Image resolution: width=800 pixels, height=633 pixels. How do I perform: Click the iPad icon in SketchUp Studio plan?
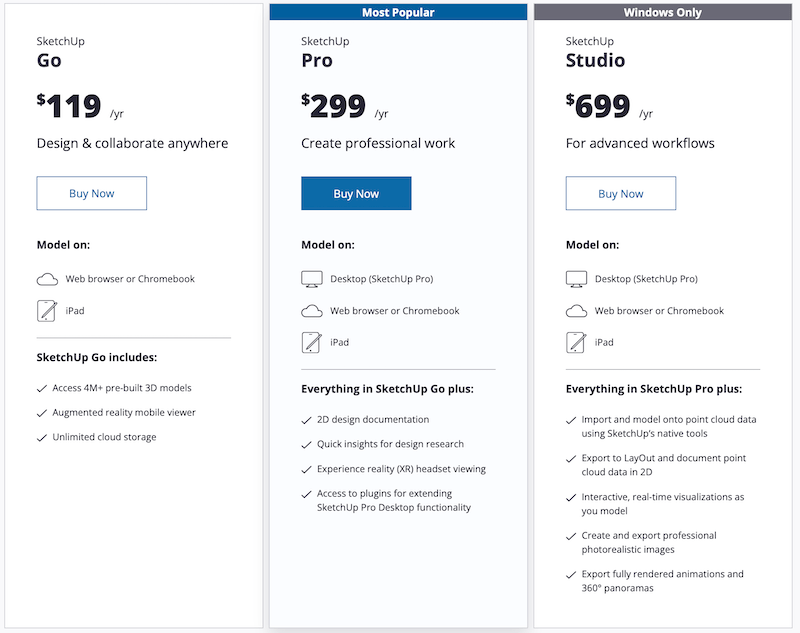[576, 342]
